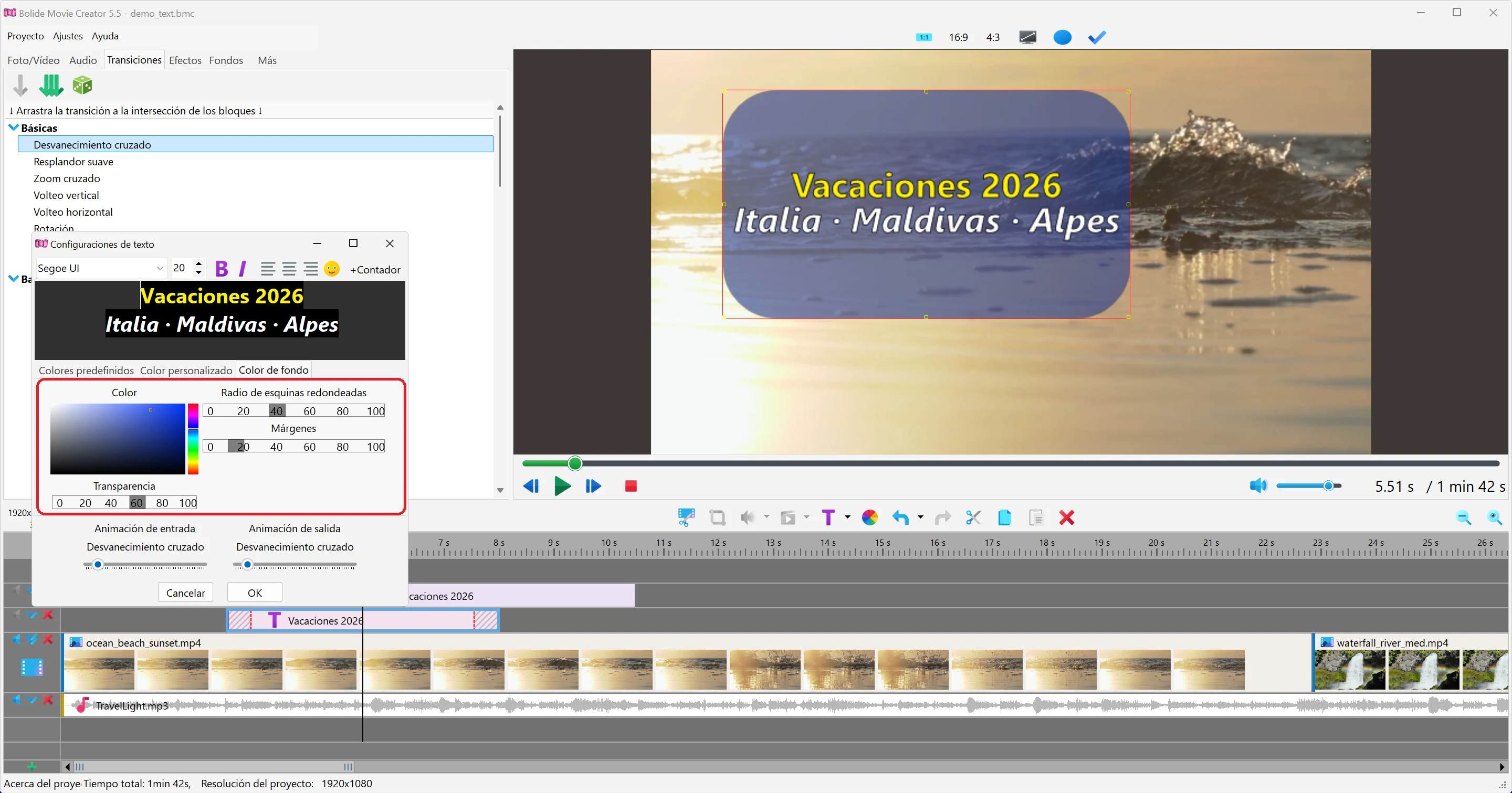Switch to the Color personalizado tab
The image size is (1512, 793).
(186, 370)
